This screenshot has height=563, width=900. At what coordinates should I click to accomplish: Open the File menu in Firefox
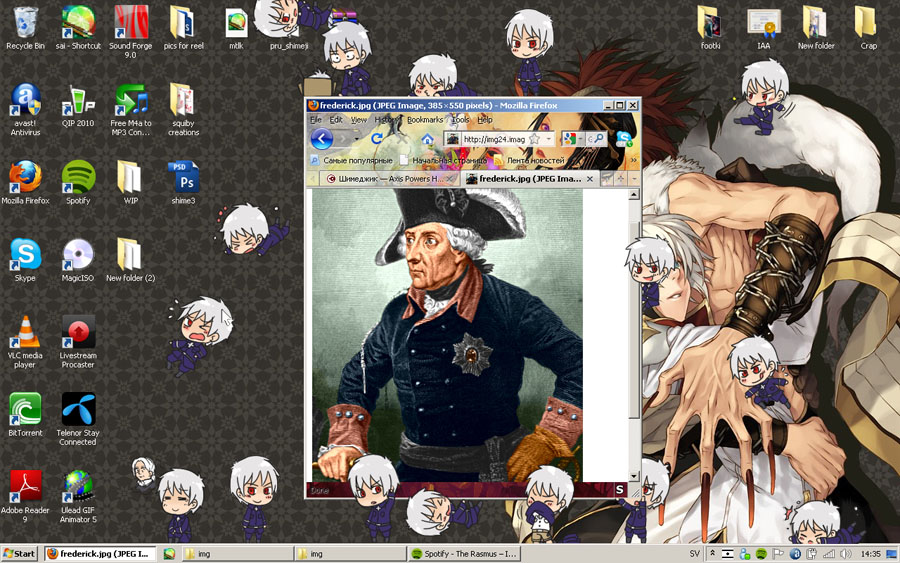(x=316, y=119)
